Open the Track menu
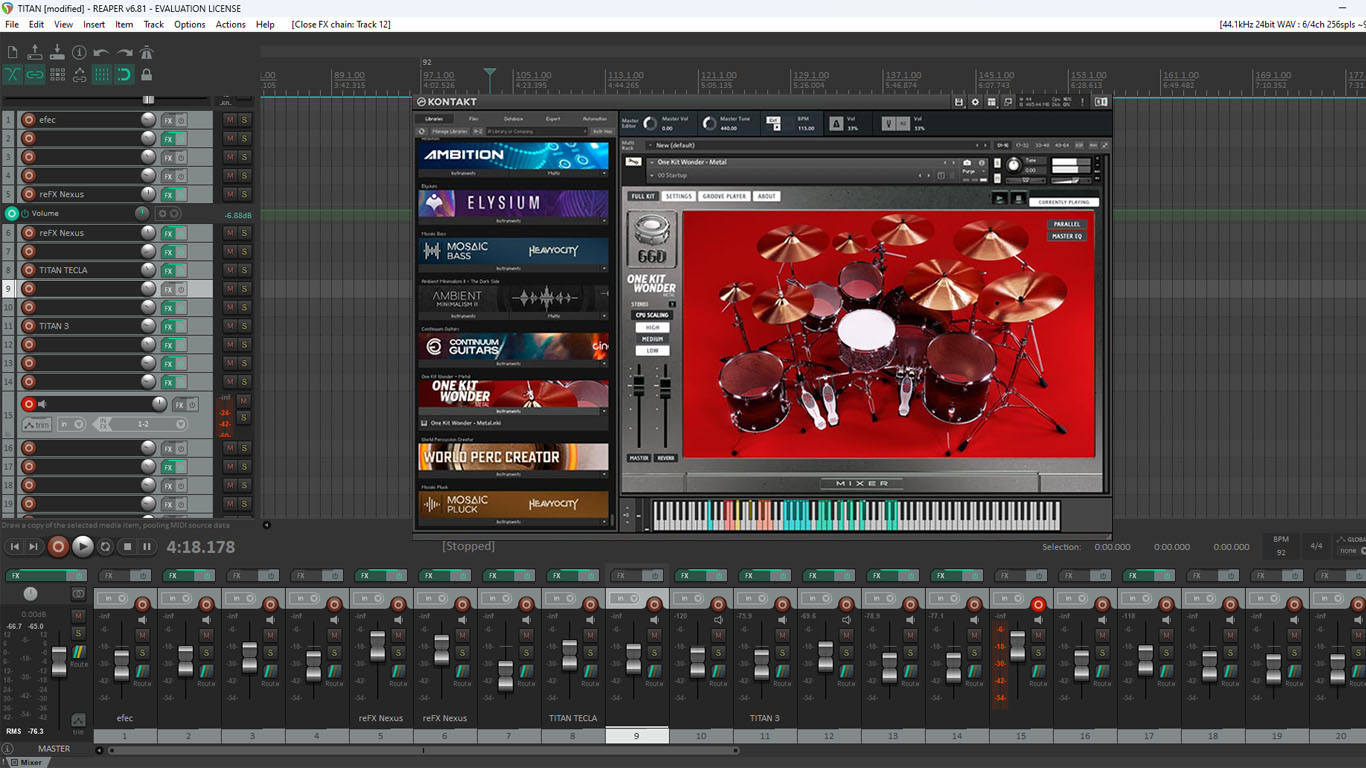 (x=153, y=24)
